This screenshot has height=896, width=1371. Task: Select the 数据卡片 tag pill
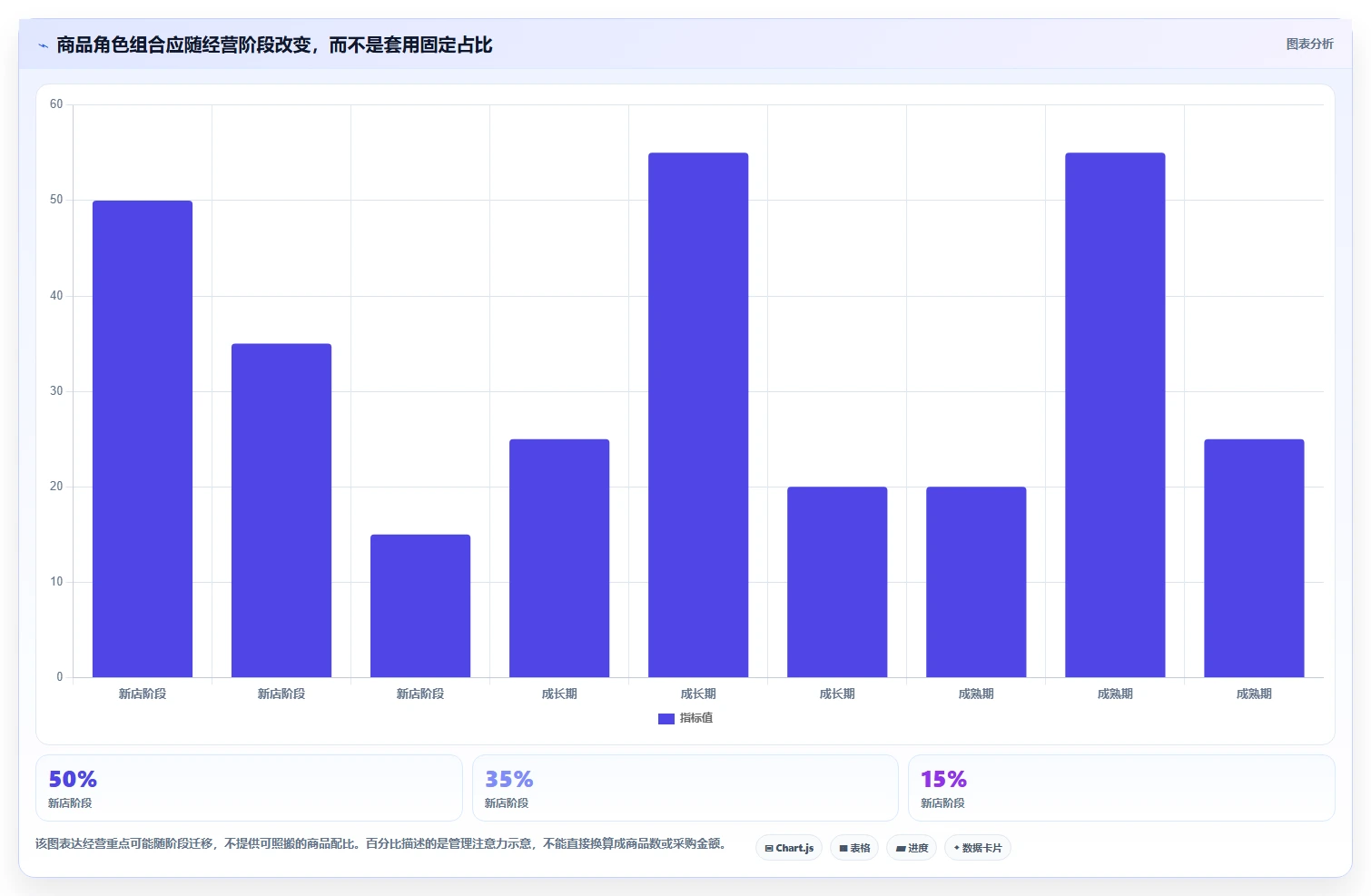tap(978, 848)
